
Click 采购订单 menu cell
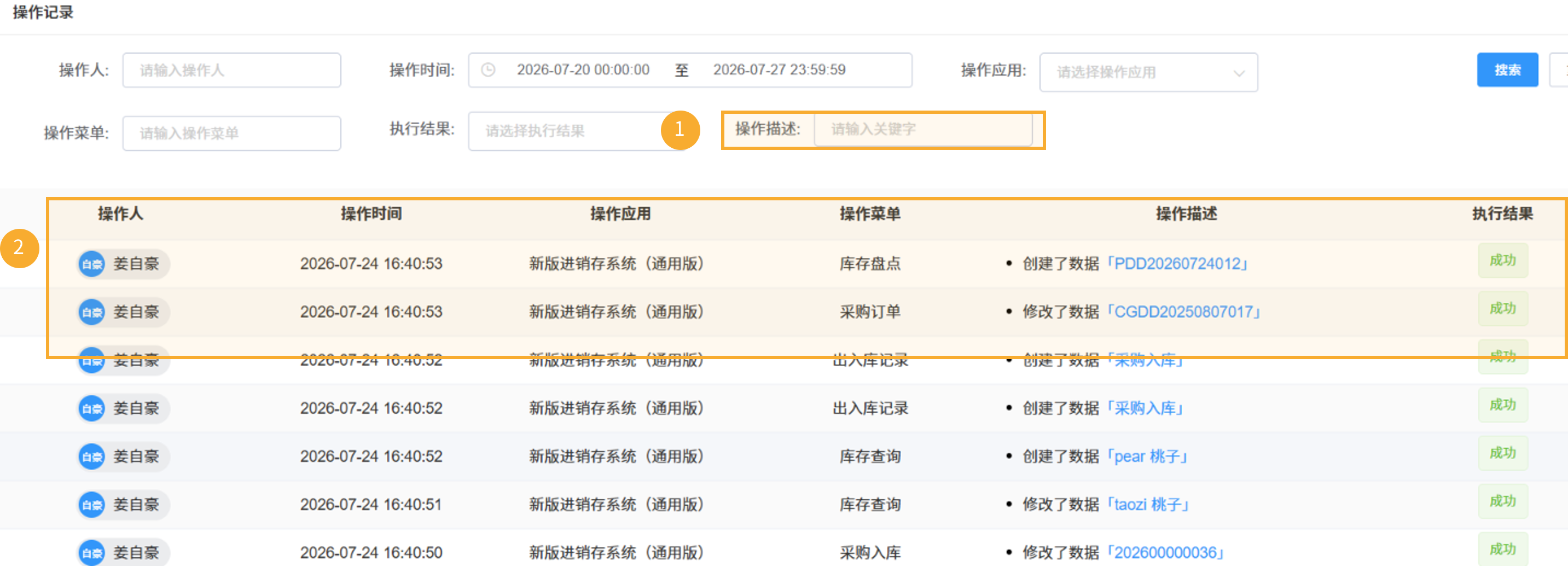pyautogui.click(x=870, y=312)
